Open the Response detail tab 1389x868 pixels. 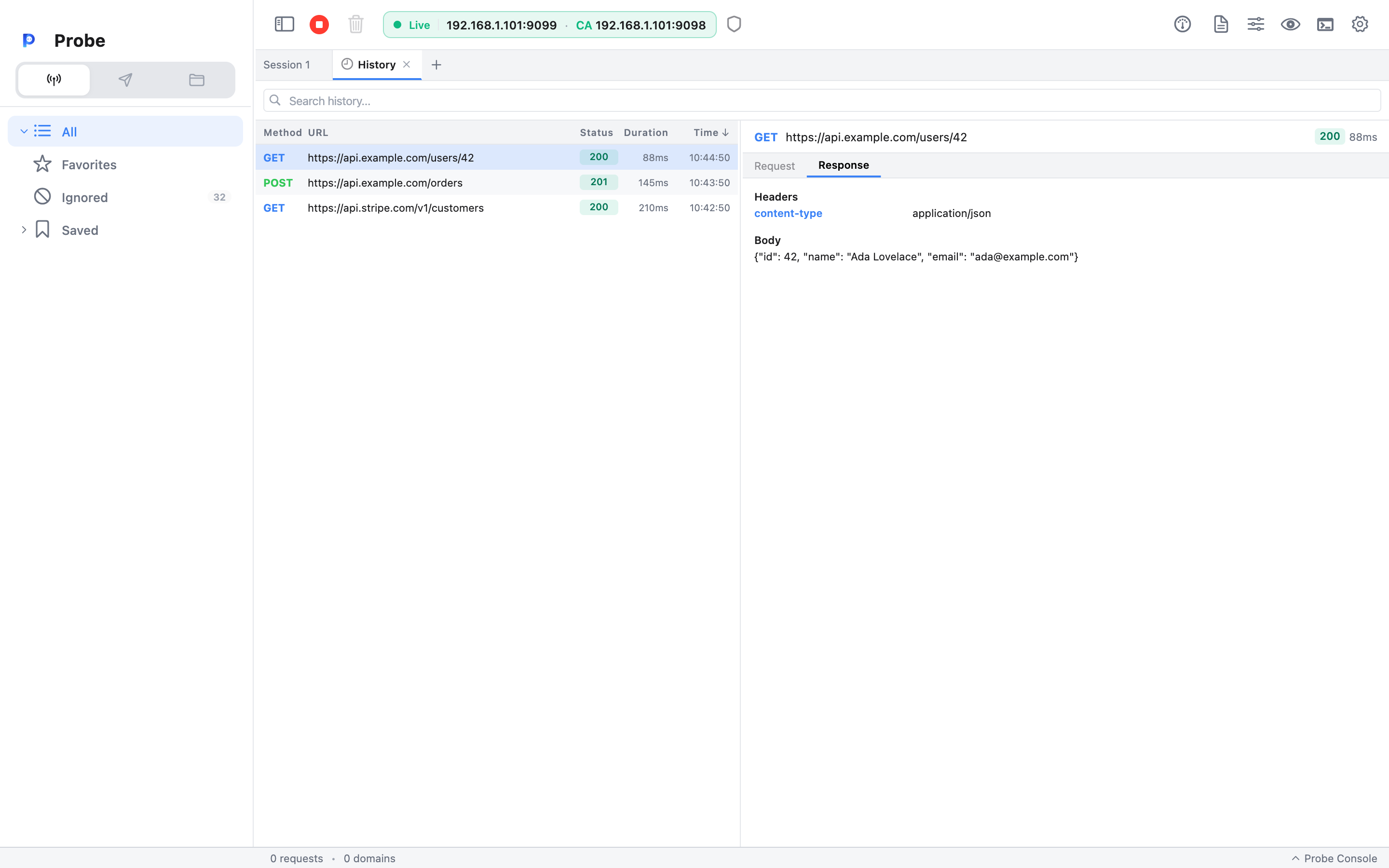pos(843,165)
